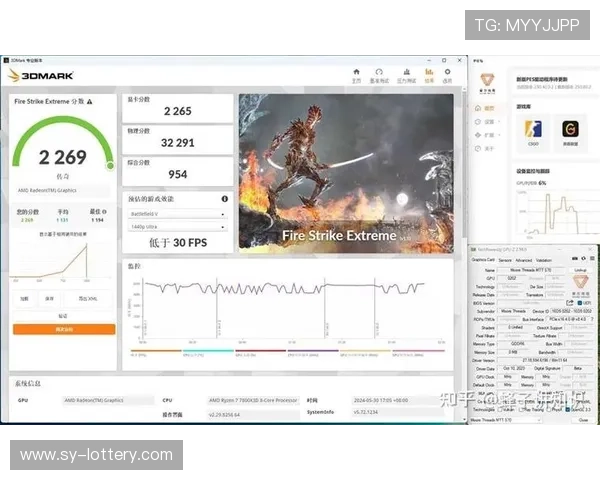Click the orange compare online button
Image resolution: width=600 pixels, height=480 pixels.
pyautogui.click(x=63, y=329)
